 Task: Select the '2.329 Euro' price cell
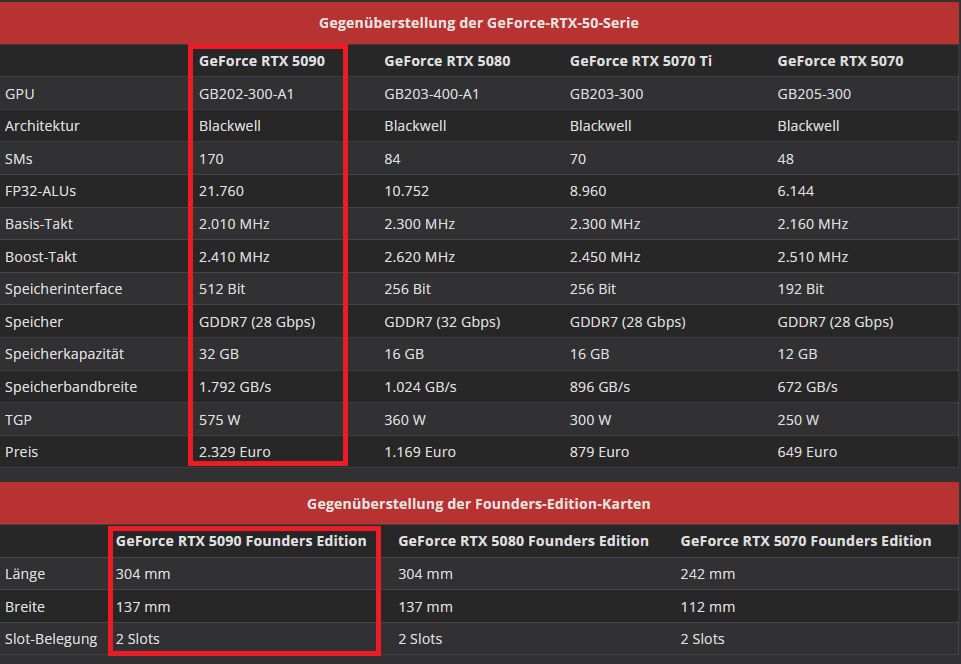(235, 452)
